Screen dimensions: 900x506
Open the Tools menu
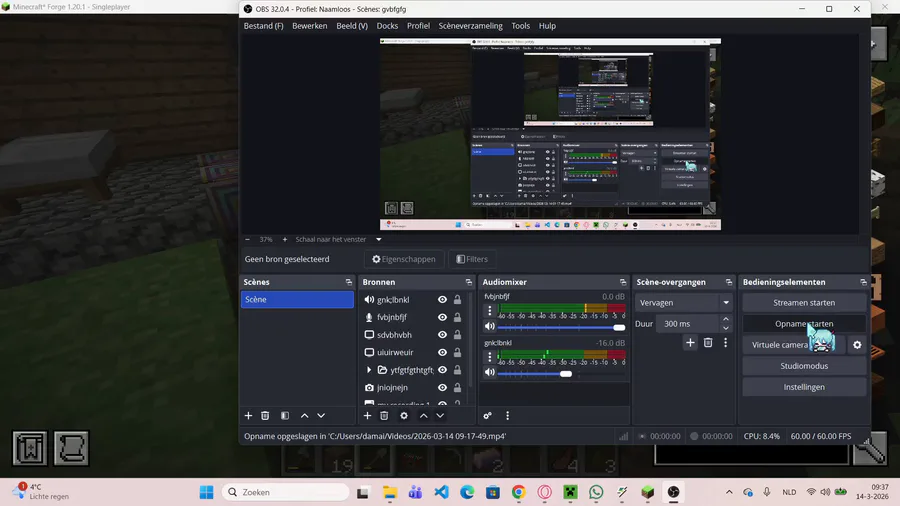pyautogui.click(x=521, y=26)
